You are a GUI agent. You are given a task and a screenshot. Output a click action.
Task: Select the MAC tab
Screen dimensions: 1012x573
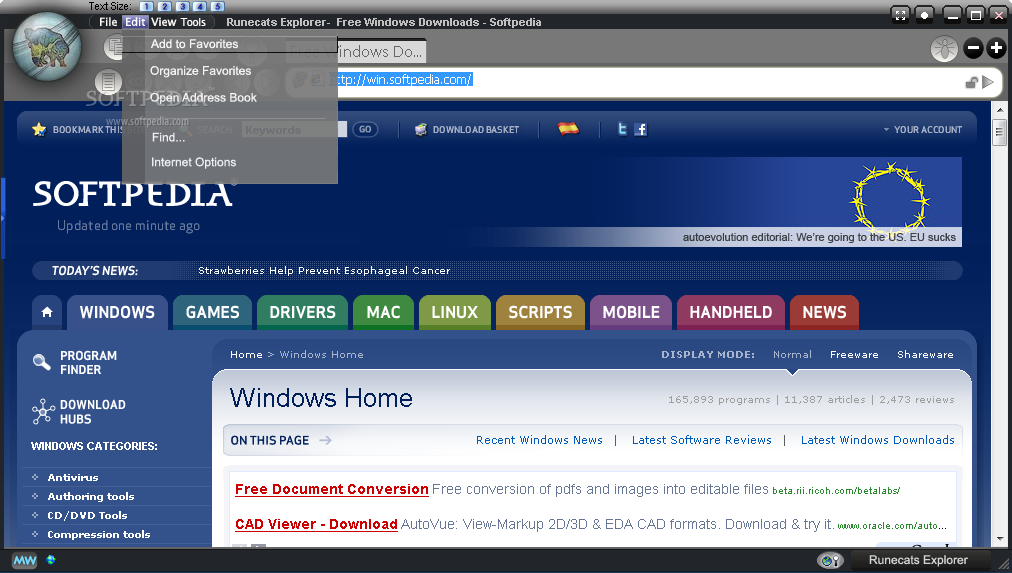click(383, 312)
